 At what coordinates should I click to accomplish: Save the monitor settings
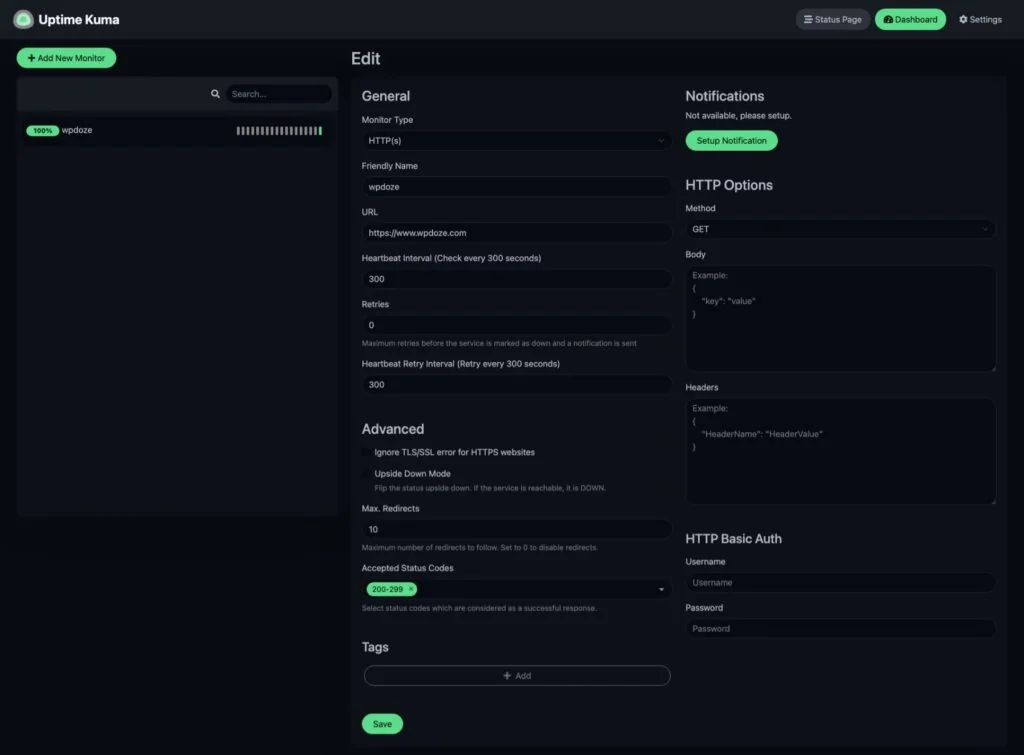coord(382,723)
